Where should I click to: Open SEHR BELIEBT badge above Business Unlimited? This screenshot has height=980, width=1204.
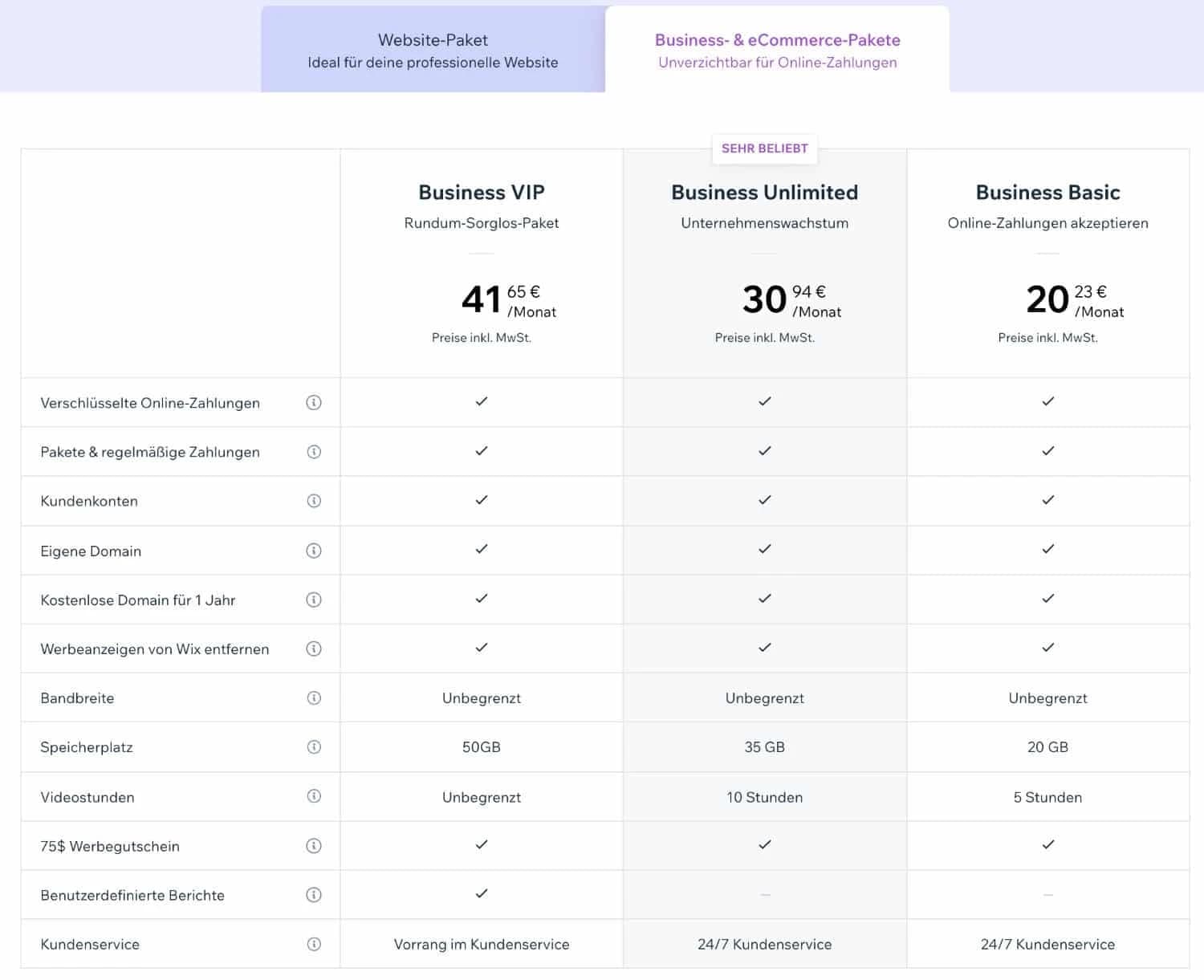pyautogui.click(x=764, y=148)
